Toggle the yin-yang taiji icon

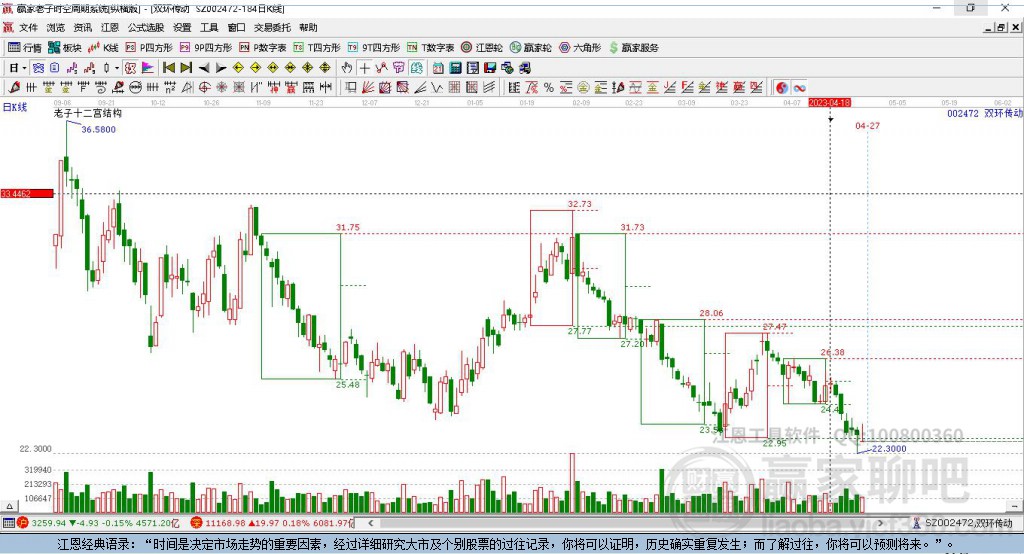(x=782, y=88)
